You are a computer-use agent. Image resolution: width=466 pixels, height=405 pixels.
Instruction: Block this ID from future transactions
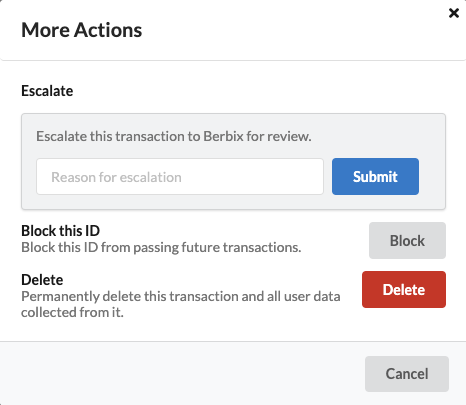[407, 241]
